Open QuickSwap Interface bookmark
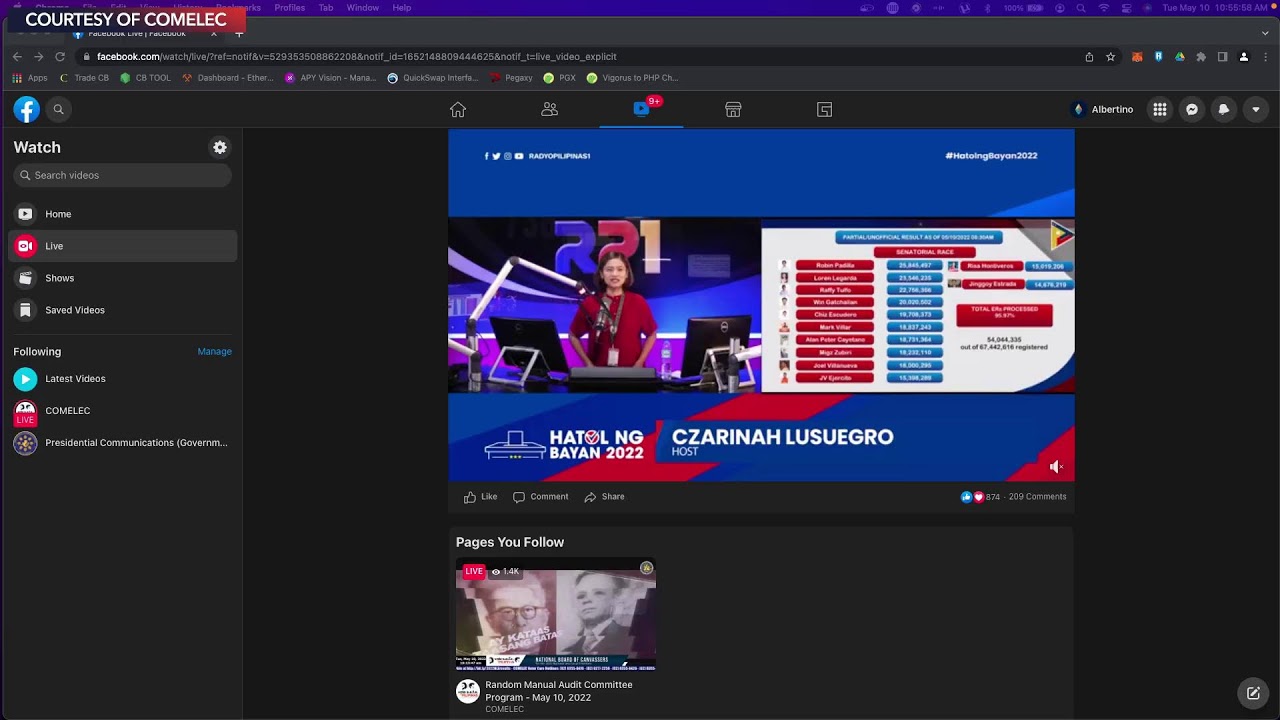The image size is (1280, 720). click(x=433, y=78)
